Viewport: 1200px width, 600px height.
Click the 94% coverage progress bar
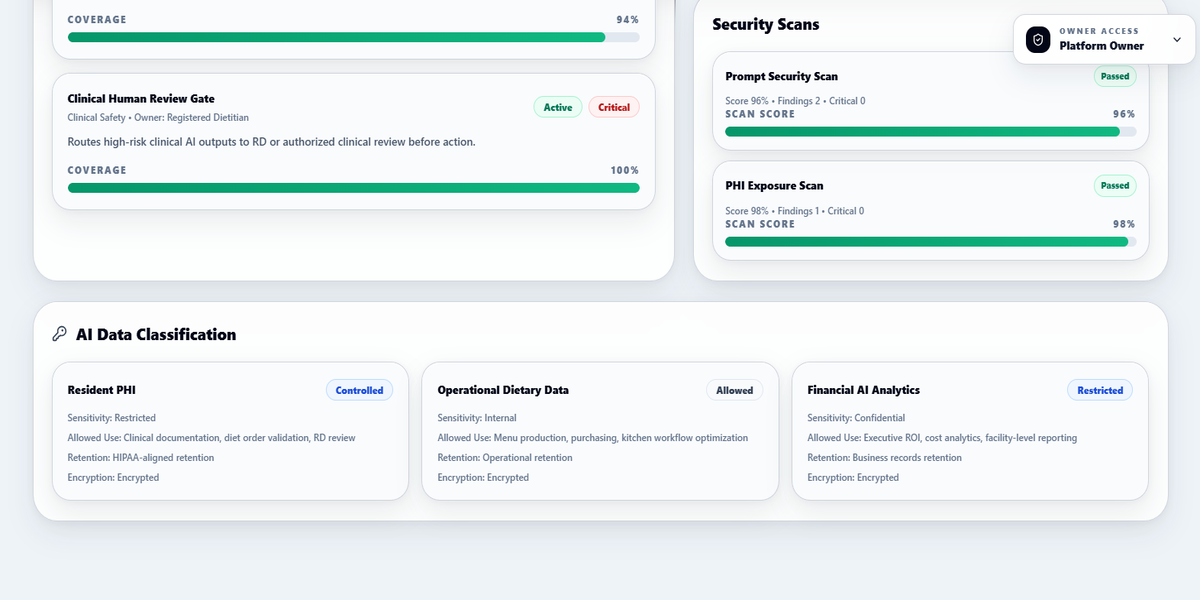tap(353, 37)
